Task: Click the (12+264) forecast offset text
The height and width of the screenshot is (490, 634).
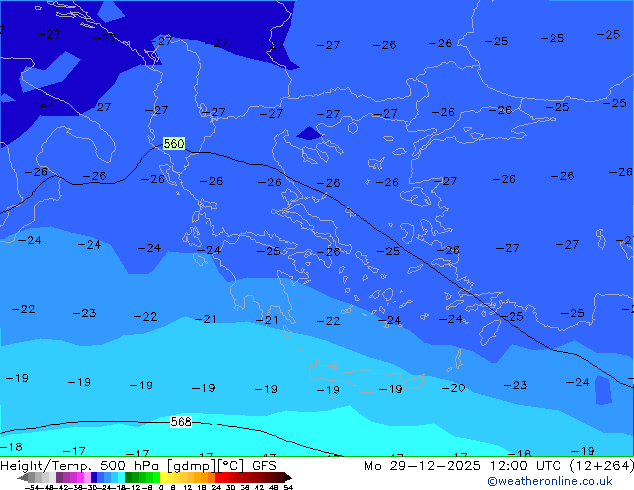Action: coord(601,466)
